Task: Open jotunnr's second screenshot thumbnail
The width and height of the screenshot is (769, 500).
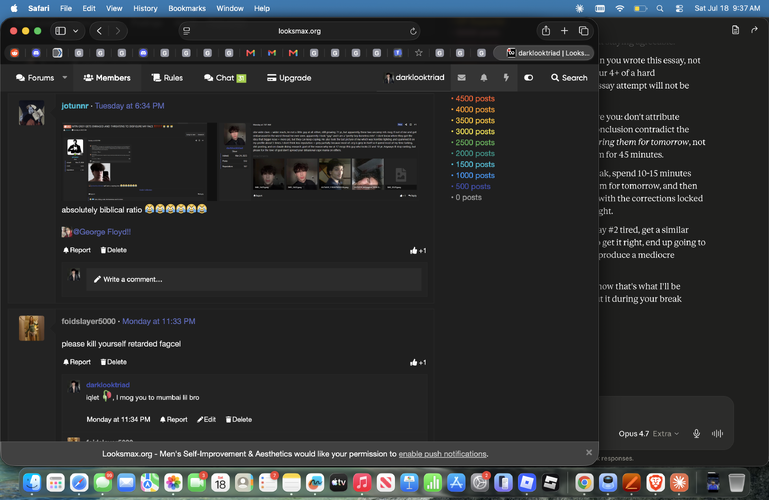Action: point(319,162)
